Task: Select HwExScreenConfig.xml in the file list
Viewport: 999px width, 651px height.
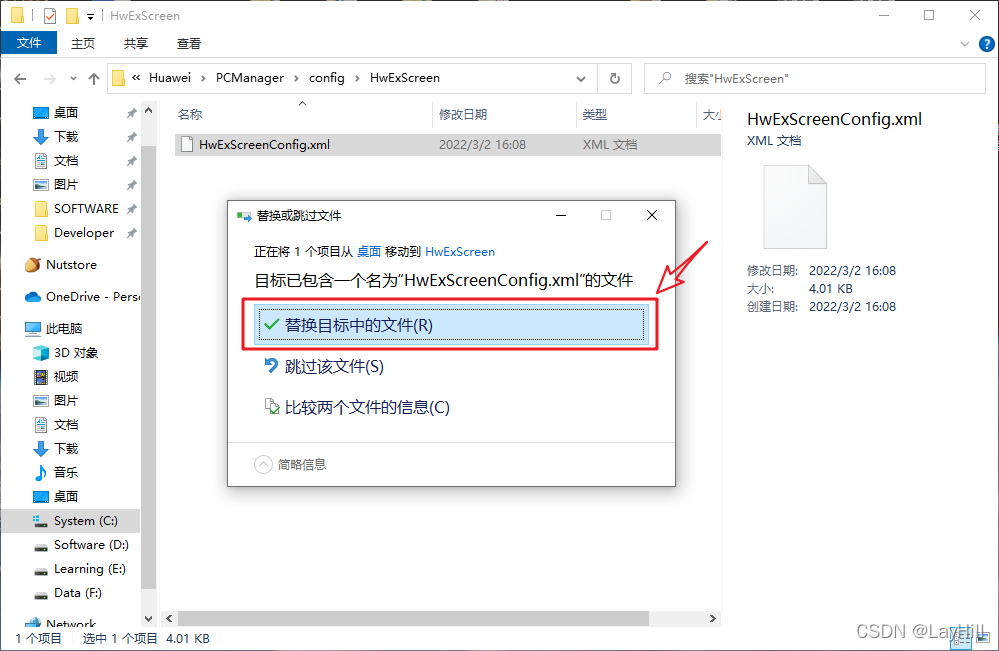Action: 447,145
